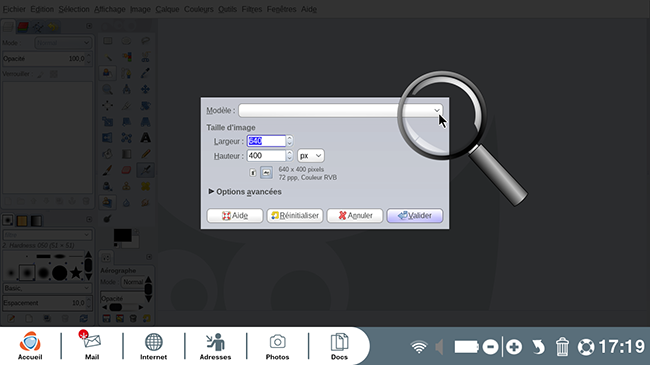Viewport: 650px width, 365px height.
Task: Select the Blur/Sharpen droplet tool
Action: click(126, 202)
